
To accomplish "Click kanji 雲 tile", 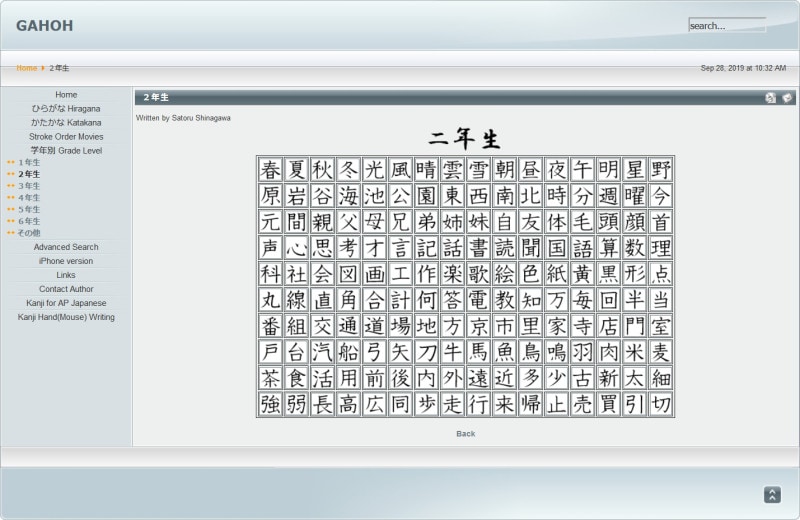I will pyautogui.click(x=453, y=170).
